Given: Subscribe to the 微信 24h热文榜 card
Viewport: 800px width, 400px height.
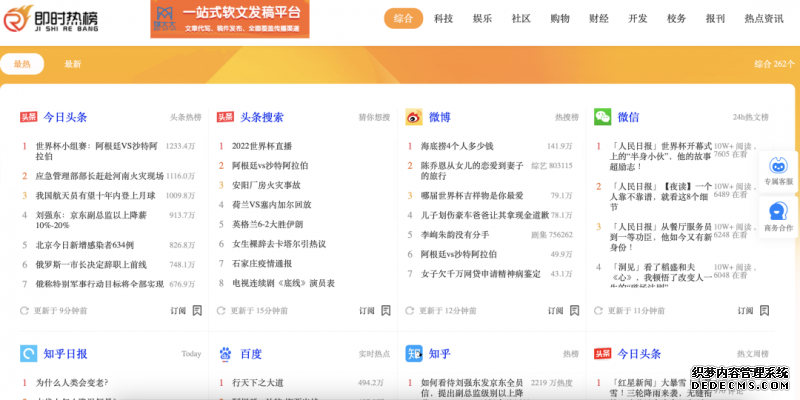Looking at the screenshot, I should 745,311.
